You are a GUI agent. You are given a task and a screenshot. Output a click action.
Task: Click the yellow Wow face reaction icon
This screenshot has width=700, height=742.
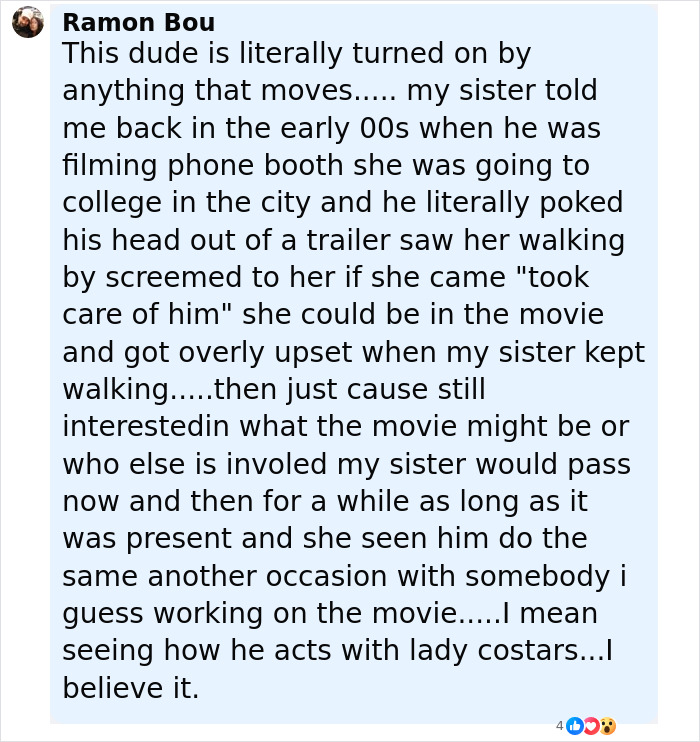coord(606,726)
